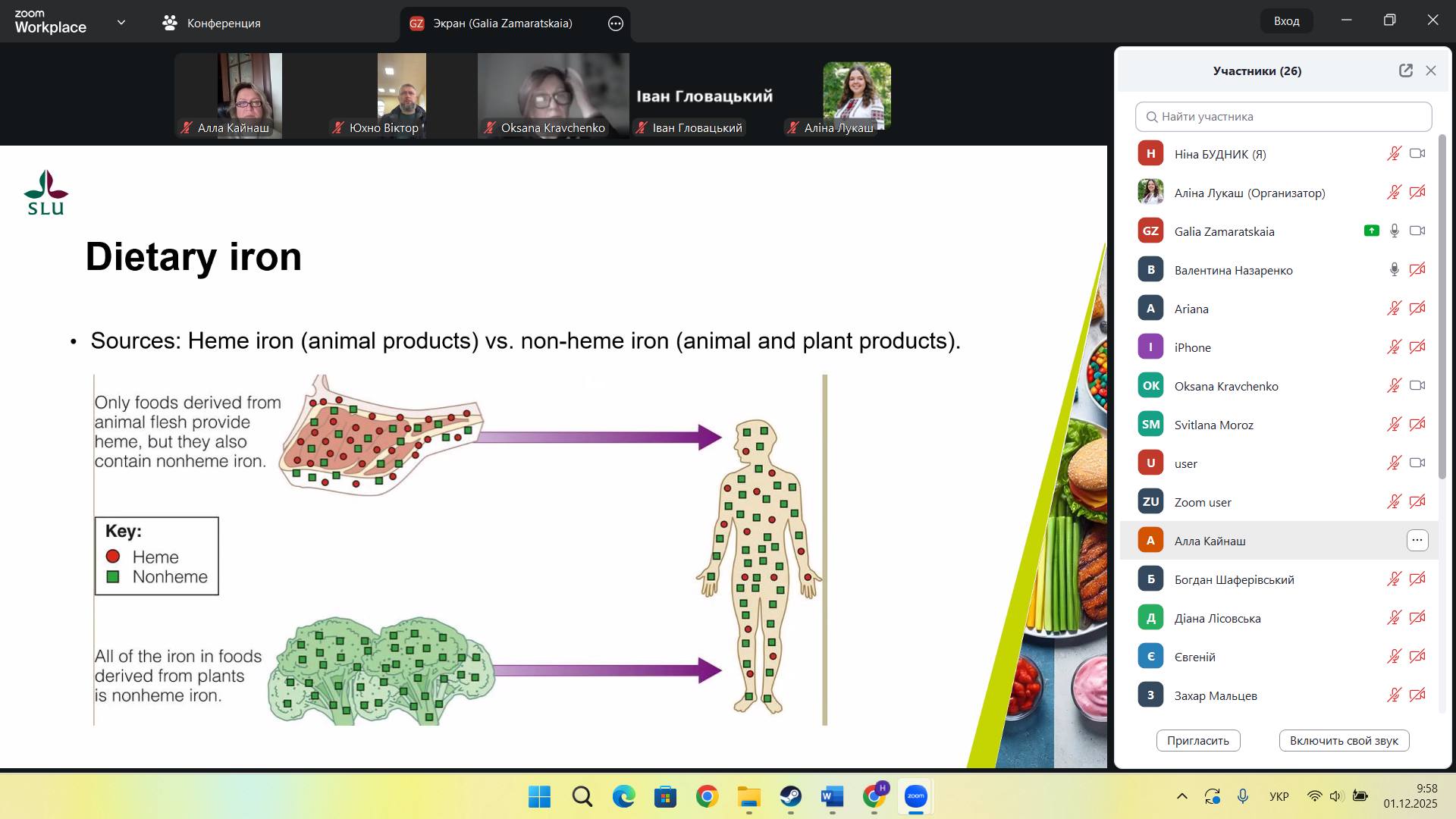Open Zoom app in Windows taskbar
This screenshot has height=819, width=1456.
click(x=915, y=796)
